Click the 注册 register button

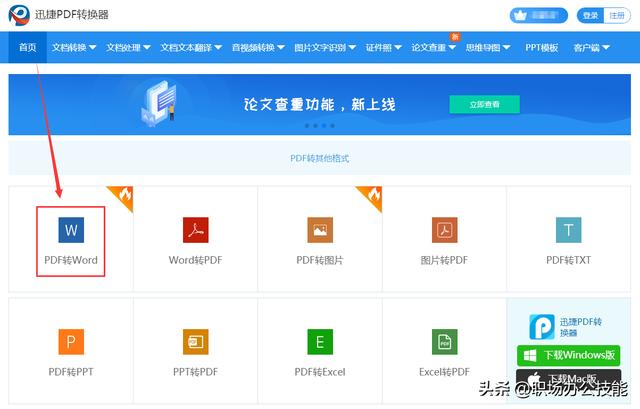pyautogui.click(x=617, y=16)
